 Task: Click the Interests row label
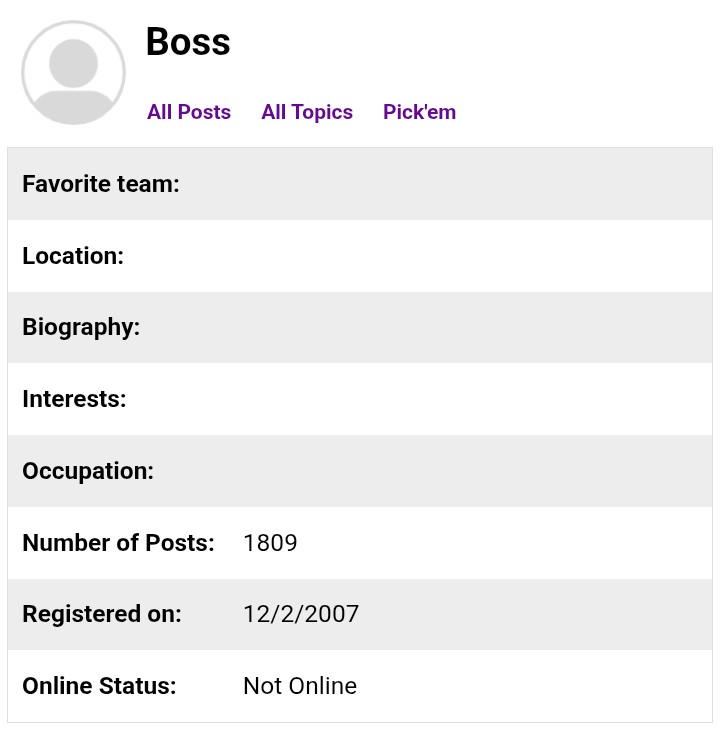click(74, 399)
